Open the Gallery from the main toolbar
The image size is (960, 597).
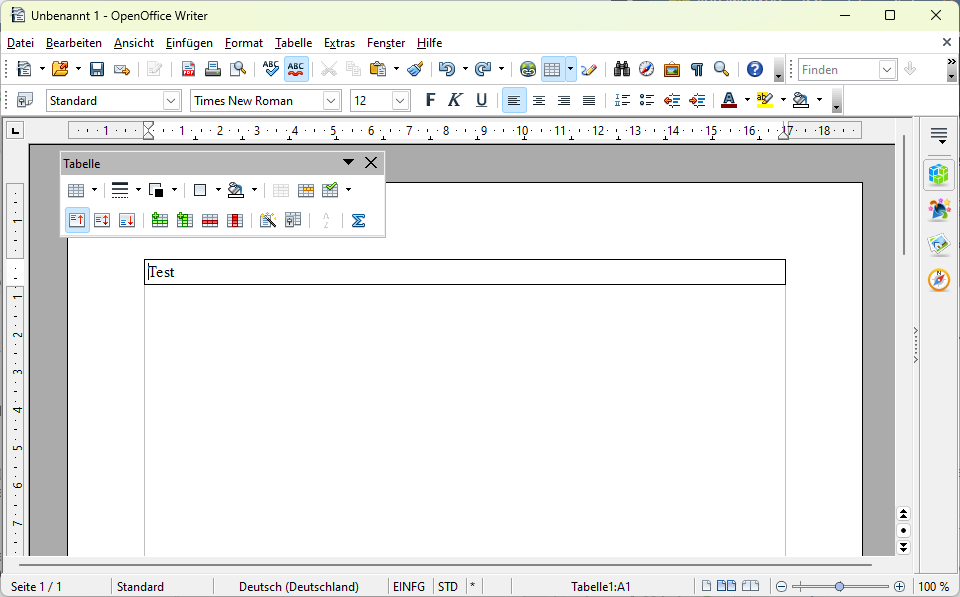pos(672,69)
